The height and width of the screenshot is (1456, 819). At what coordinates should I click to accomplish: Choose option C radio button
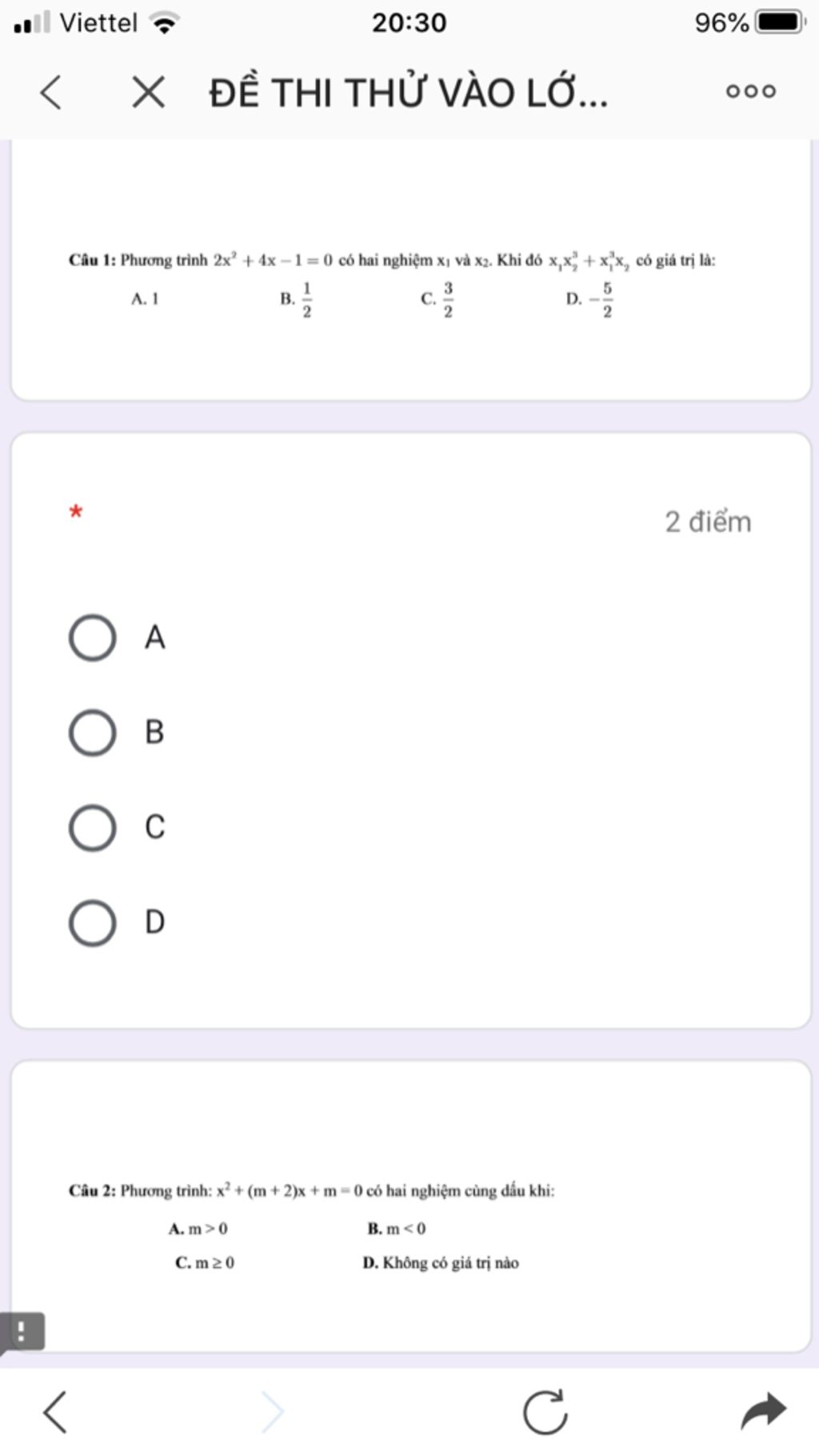[92, 827]
